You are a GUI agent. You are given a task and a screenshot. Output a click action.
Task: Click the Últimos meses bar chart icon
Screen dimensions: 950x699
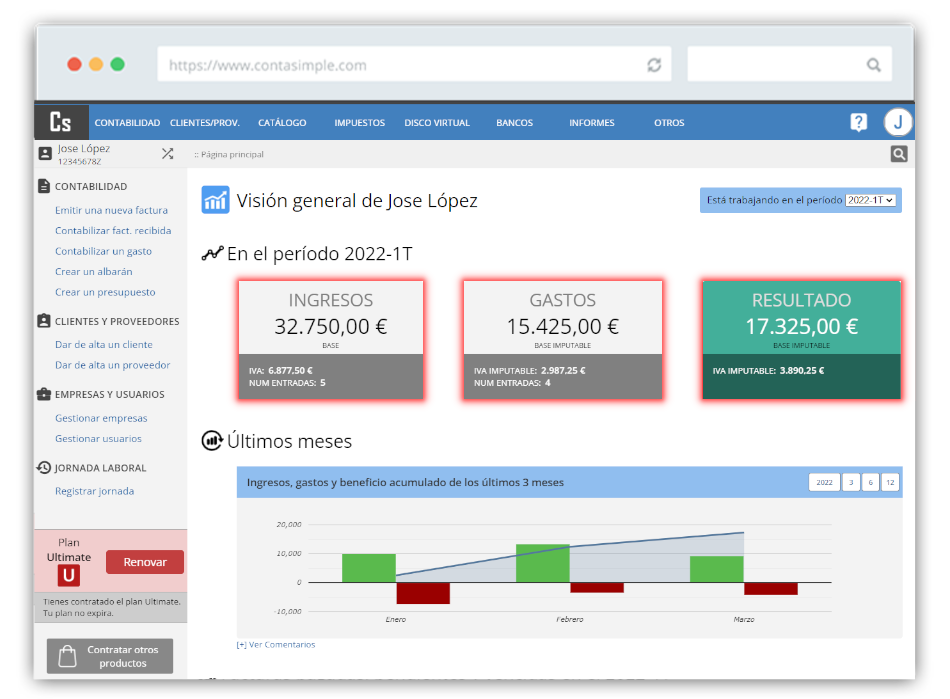212,440
